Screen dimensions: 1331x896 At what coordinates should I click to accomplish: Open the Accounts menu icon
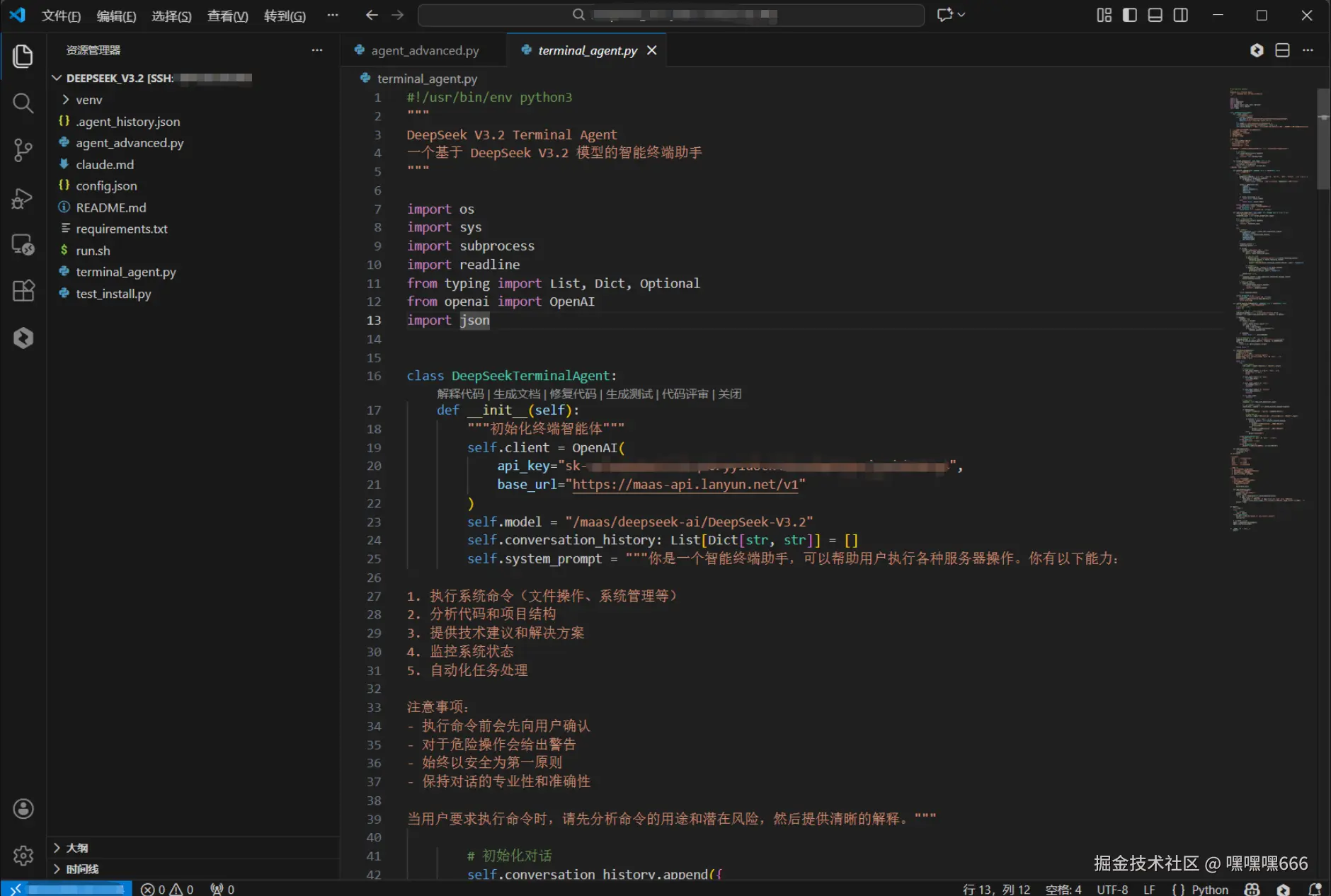(x=23, y=809)
